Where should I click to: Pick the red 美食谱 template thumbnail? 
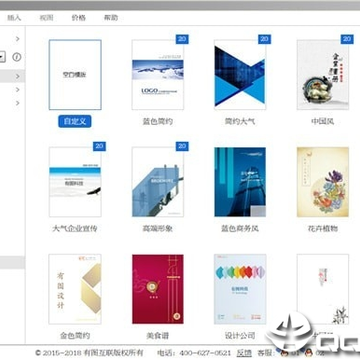click(158, 289)
